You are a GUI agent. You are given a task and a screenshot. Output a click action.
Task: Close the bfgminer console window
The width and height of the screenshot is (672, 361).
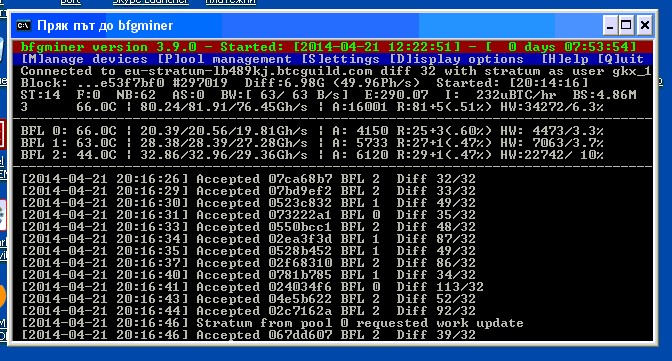[x=645, y=26]
